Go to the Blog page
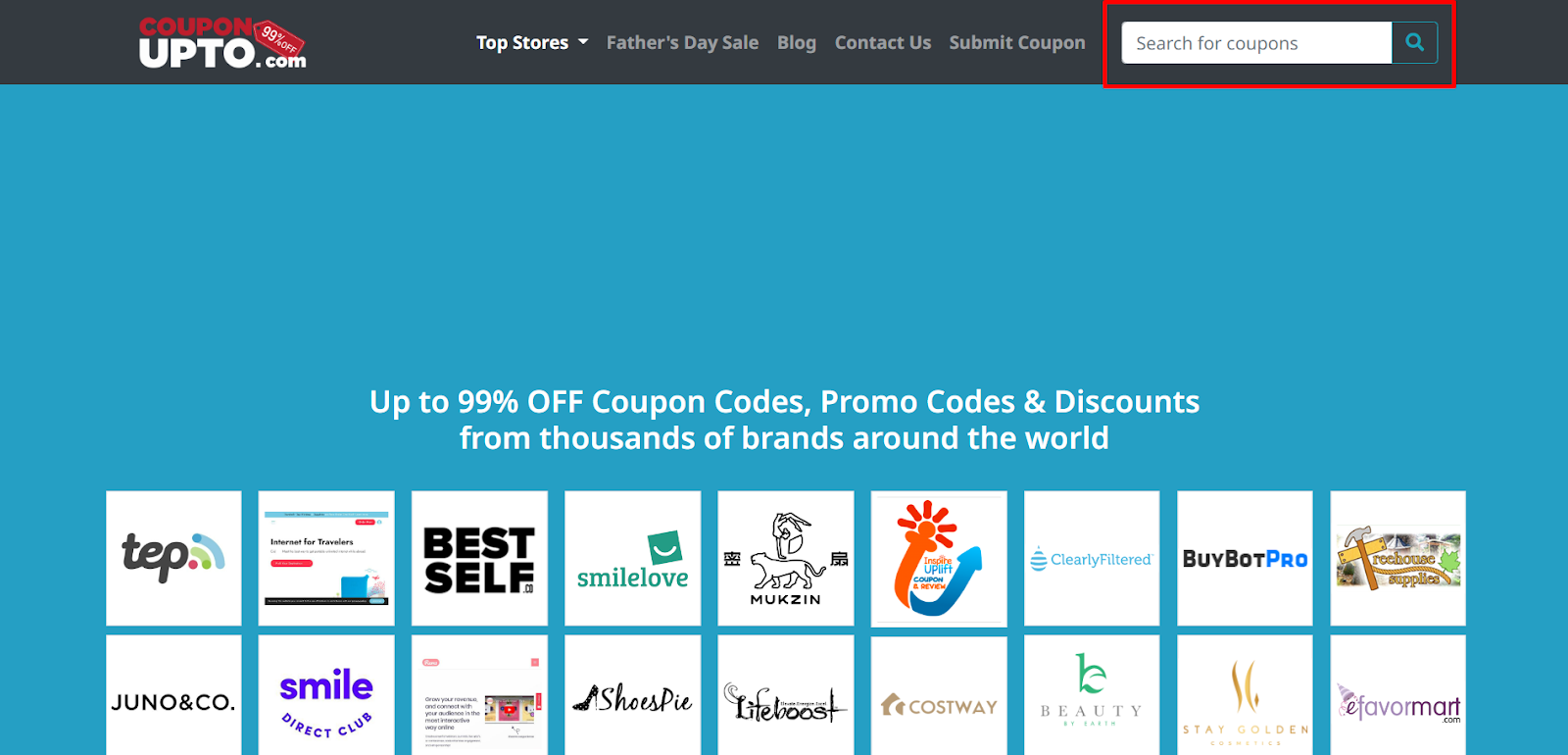Image resolution: width=1568 pixels, height=755 pixels. coord(797,42)
